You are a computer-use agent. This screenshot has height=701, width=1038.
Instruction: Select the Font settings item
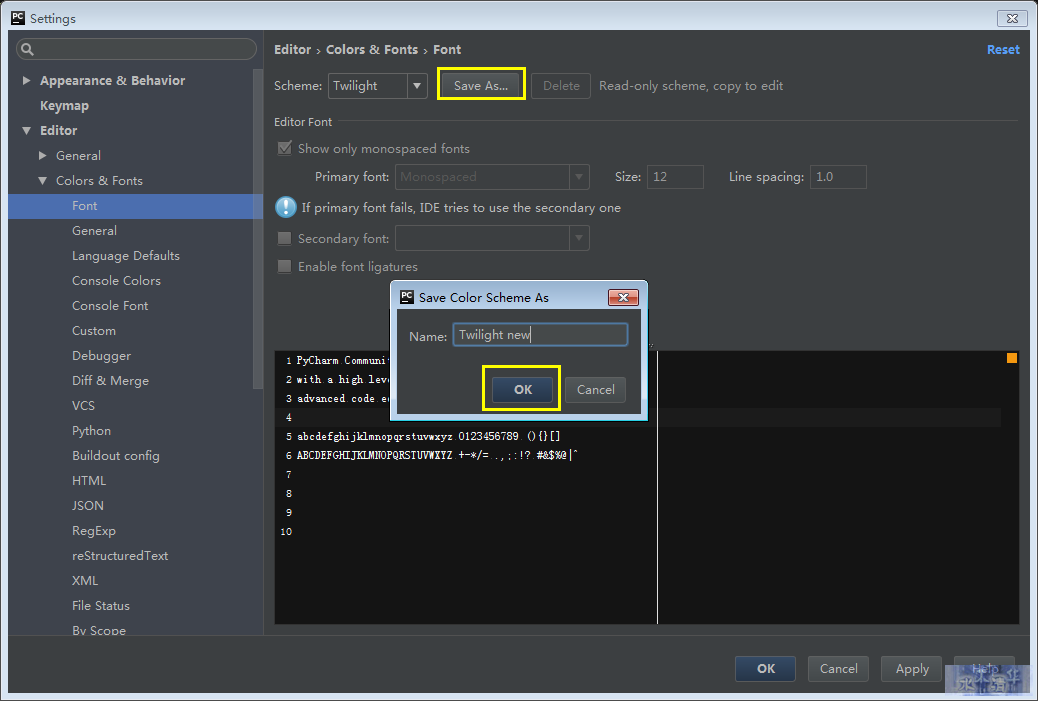pos(136,206)
